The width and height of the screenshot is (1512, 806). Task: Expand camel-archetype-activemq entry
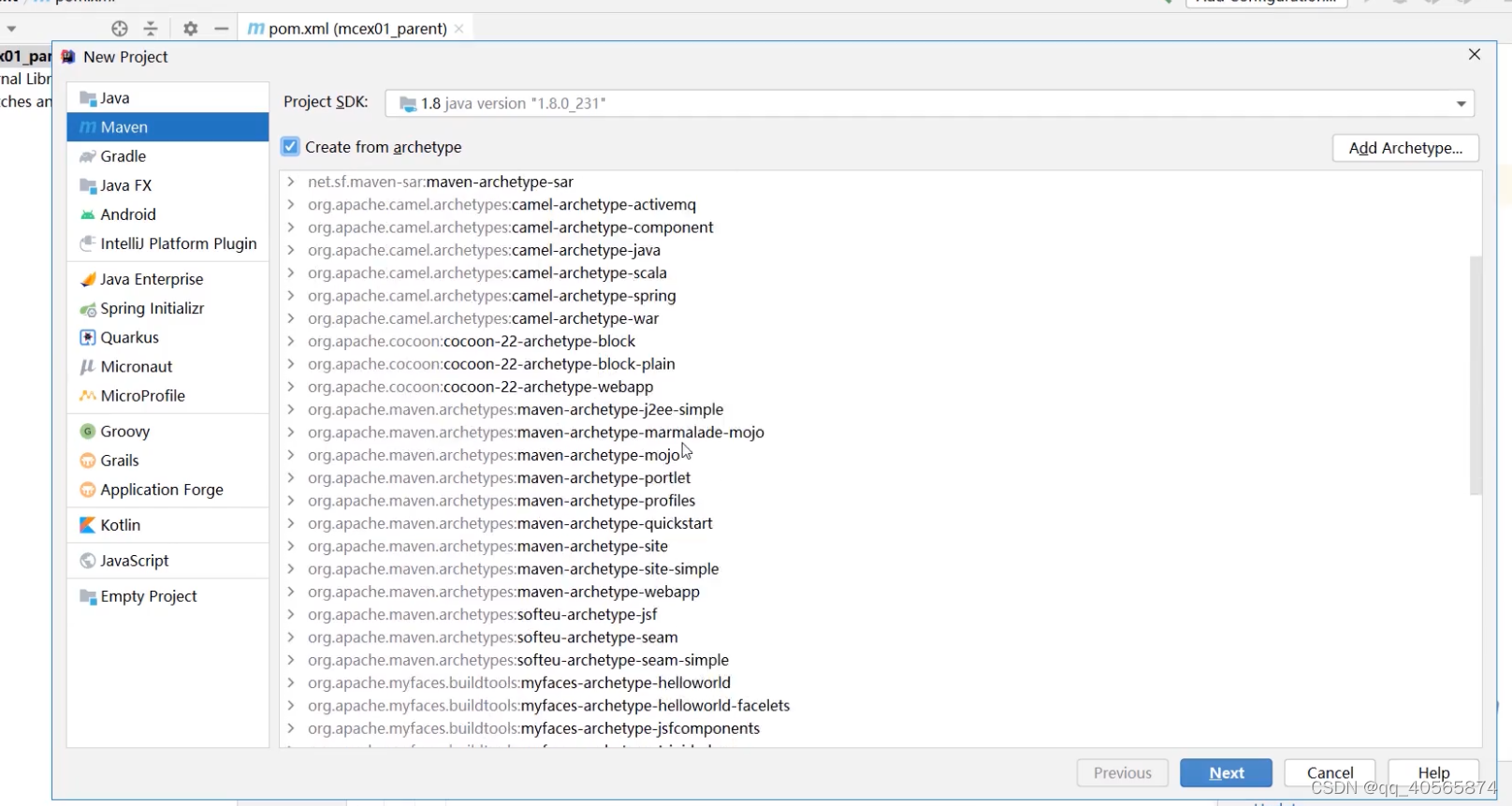pyautogui.click(x=291, y=204)
